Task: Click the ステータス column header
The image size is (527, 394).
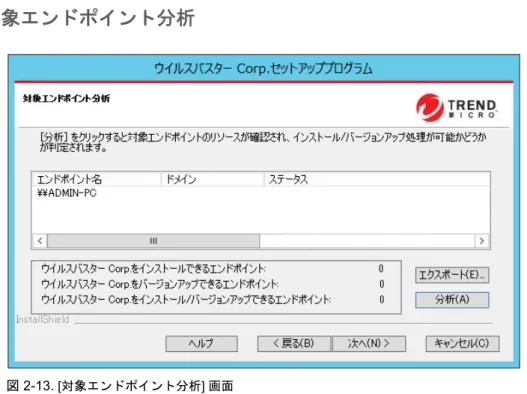Action: [377, 180]
